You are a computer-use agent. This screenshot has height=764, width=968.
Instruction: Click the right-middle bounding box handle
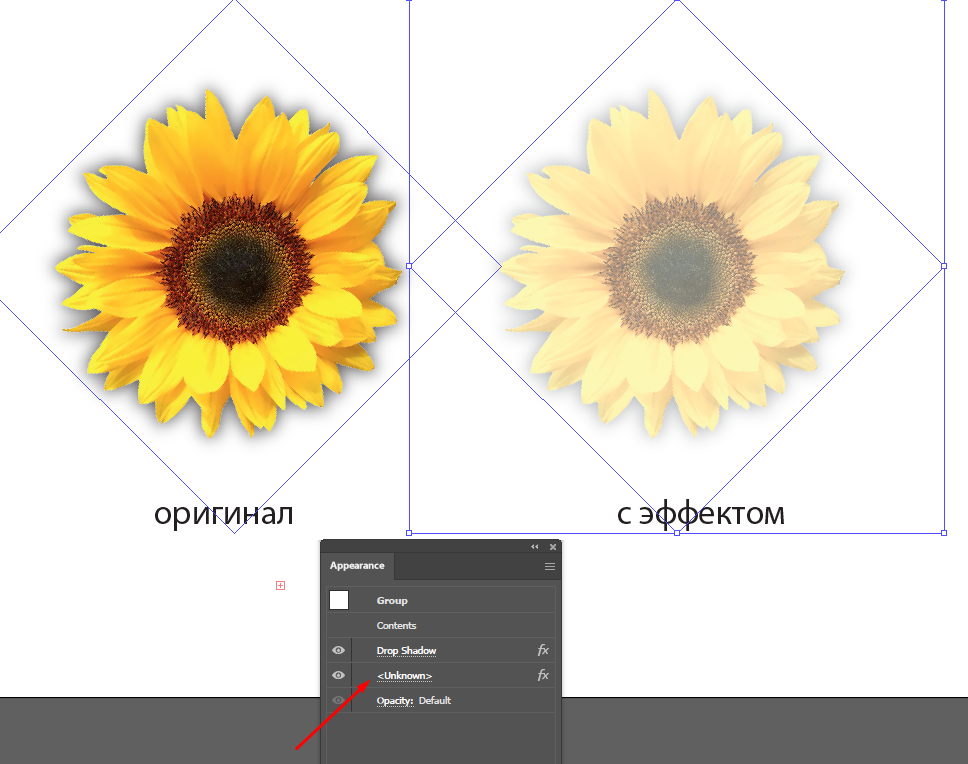click(944, 266)
